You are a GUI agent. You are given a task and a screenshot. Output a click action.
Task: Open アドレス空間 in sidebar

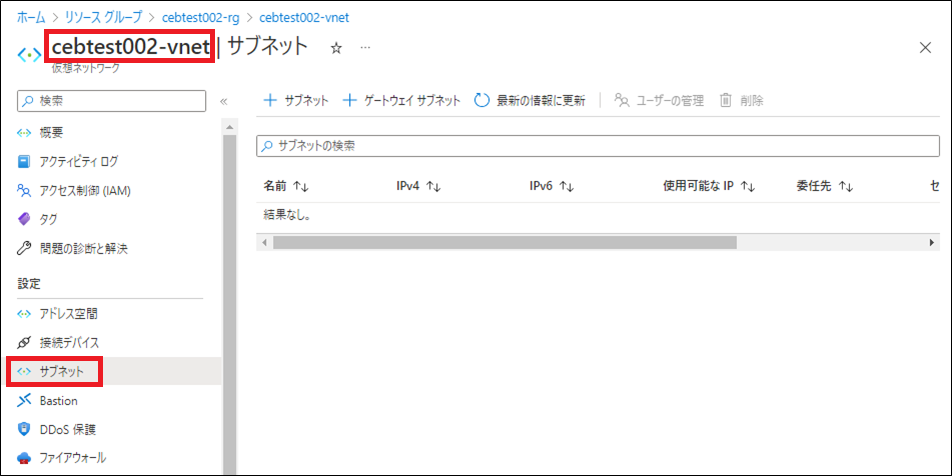(58, 314)
